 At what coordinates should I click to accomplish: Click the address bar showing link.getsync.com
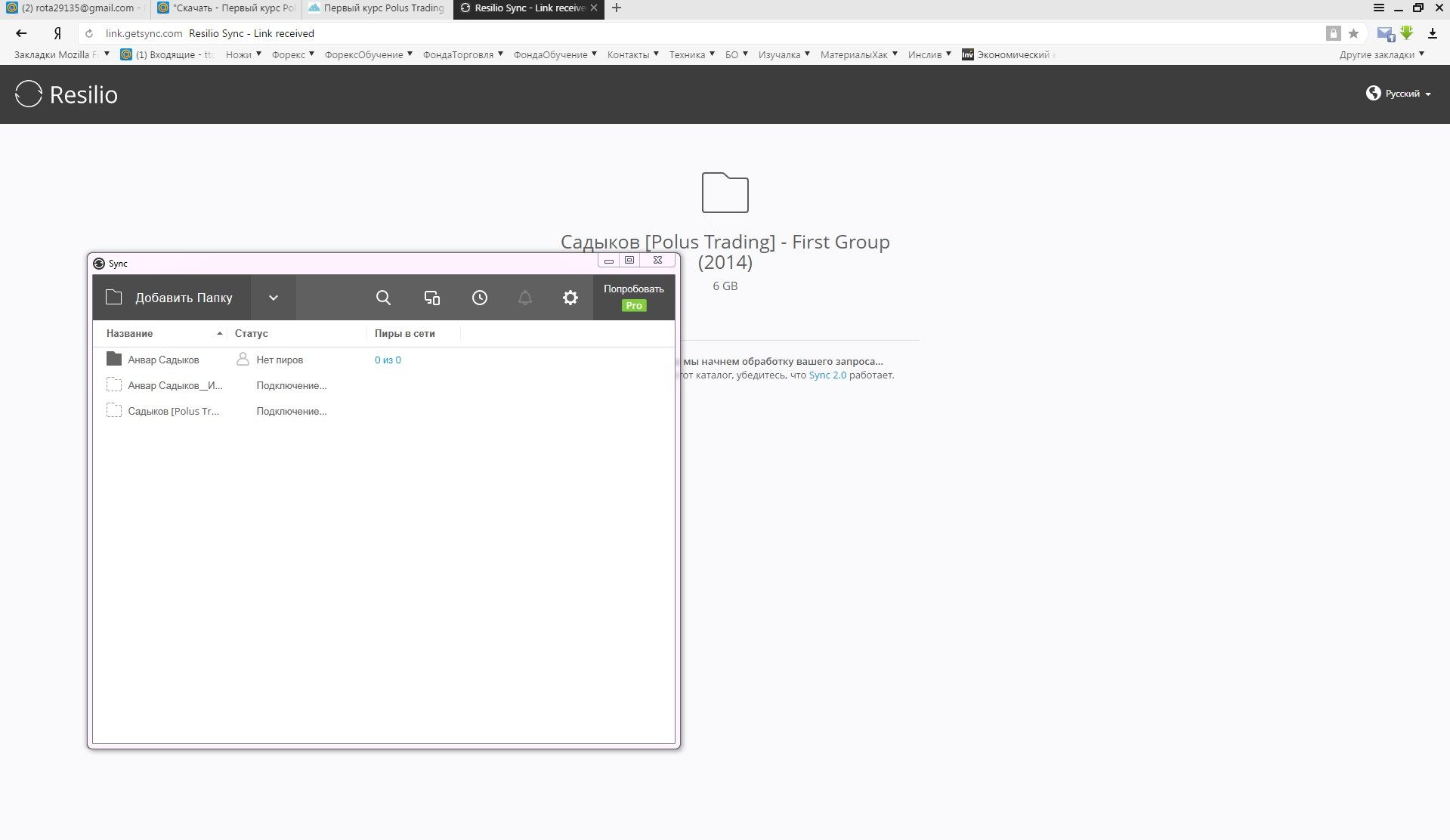tap(703, 33)
